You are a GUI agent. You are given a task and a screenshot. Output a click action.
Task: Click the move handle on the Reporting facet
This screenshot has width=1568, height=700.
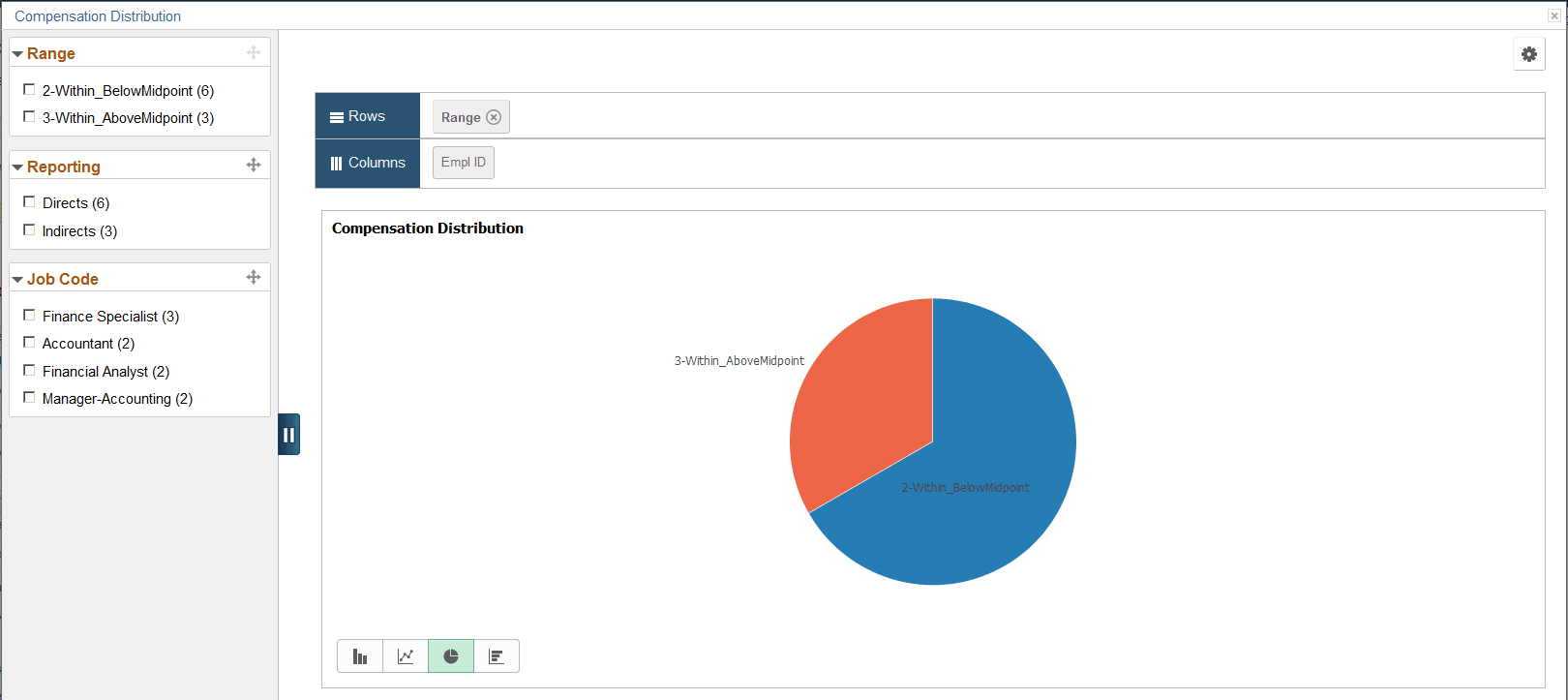click(x=254, y=165)
